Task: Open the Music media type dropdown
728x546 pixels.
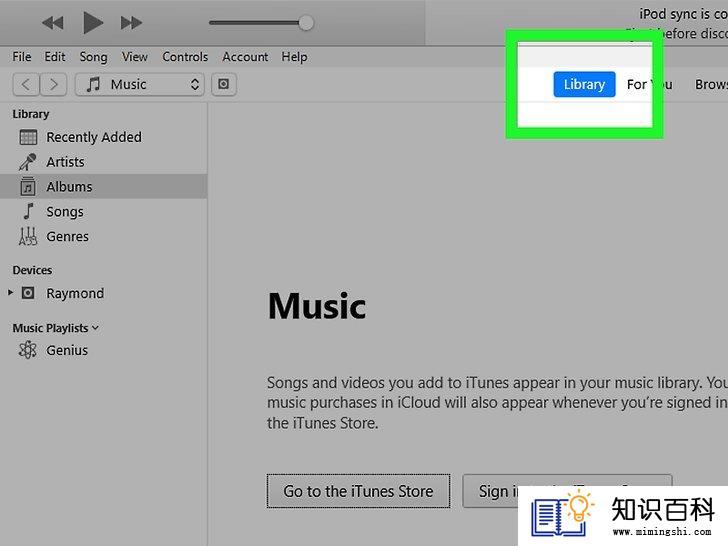Action: 139,84
